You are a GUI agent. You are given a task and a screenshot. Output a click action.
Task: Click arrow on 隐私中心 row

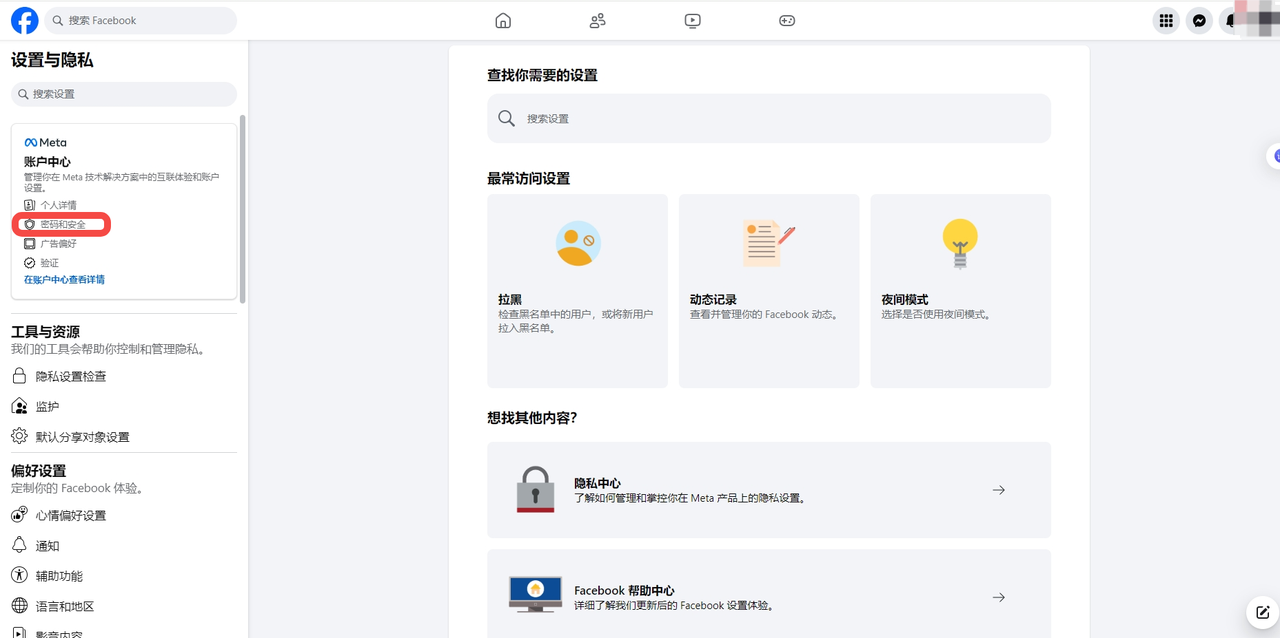[999, 490]
